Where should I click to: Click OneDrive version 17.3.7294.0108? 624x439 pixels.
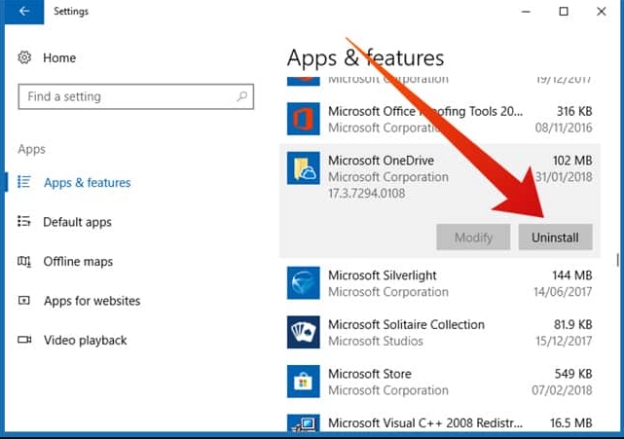(x=367, y=193)
